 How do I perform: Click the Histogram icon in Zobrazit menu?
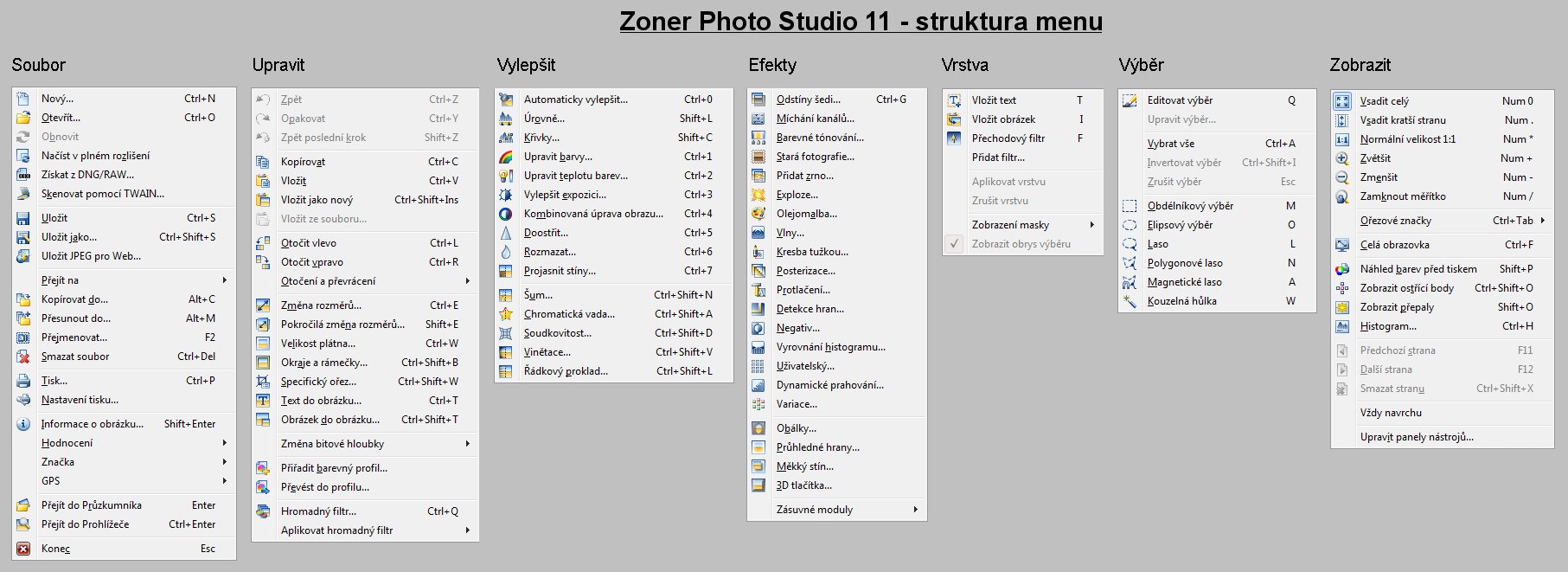click(1342, 326)
